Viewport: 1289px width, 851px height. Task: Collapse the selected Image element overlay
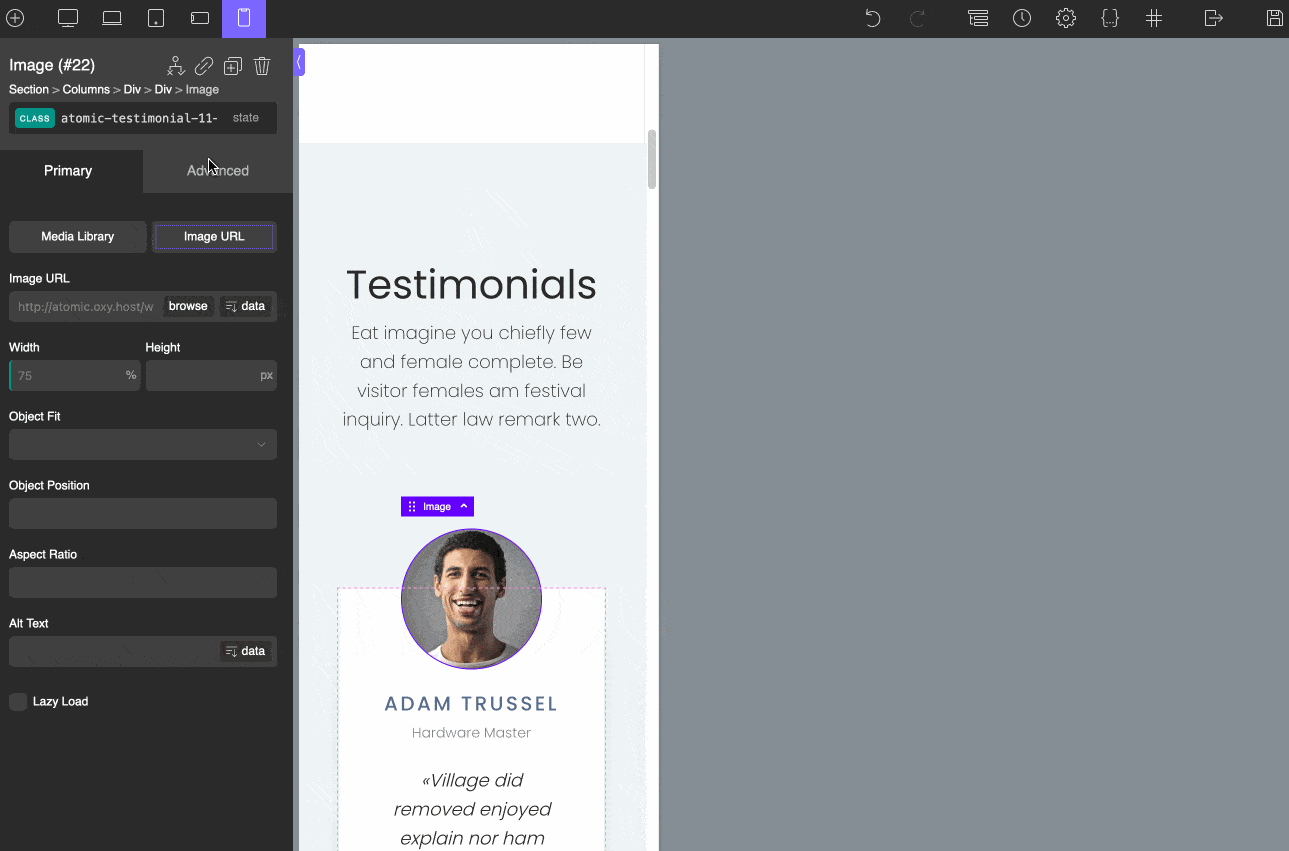click(462, 506)
